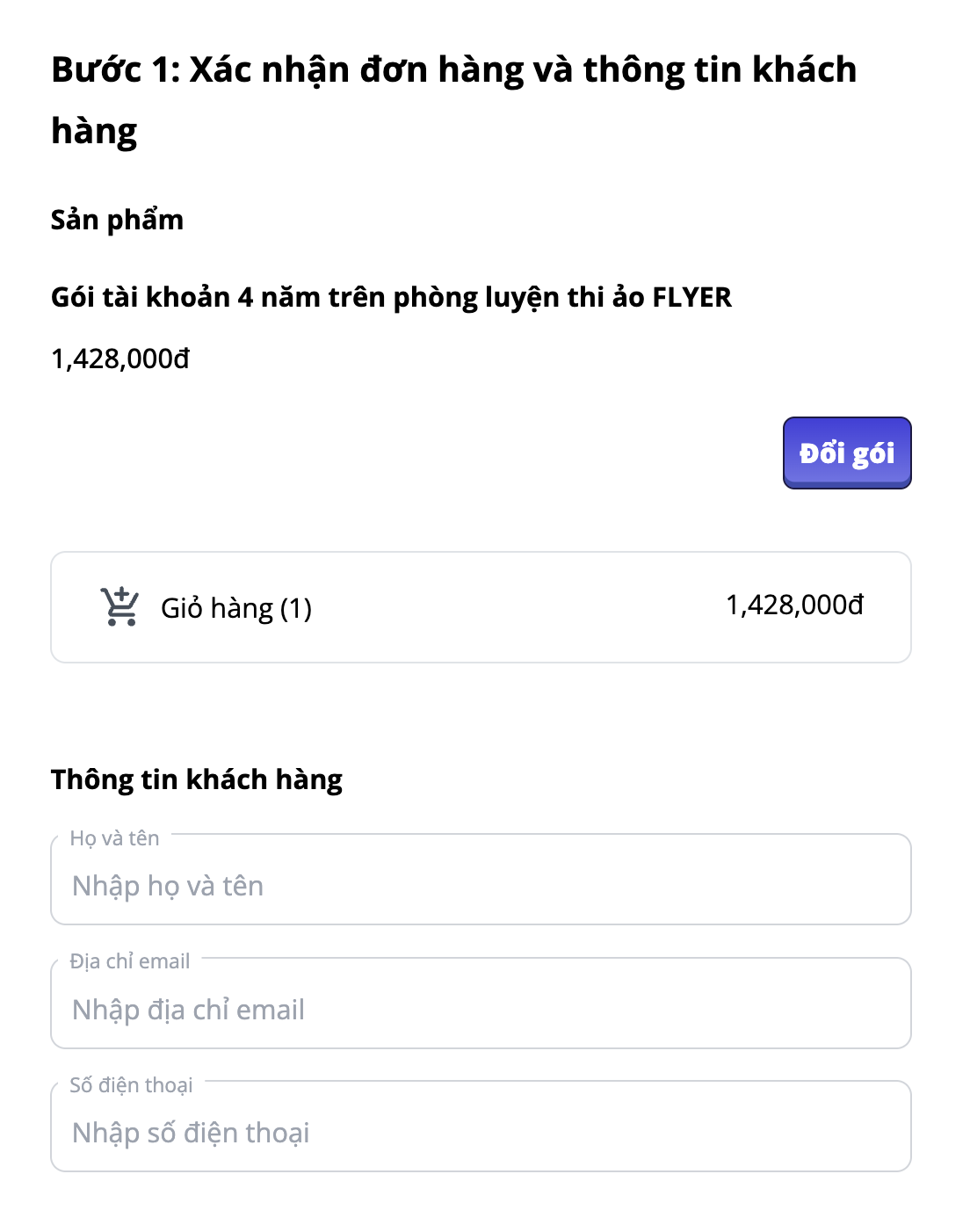Click the floating label Số điện thoại
The image size is (970, 1232).
point(131,1085)
